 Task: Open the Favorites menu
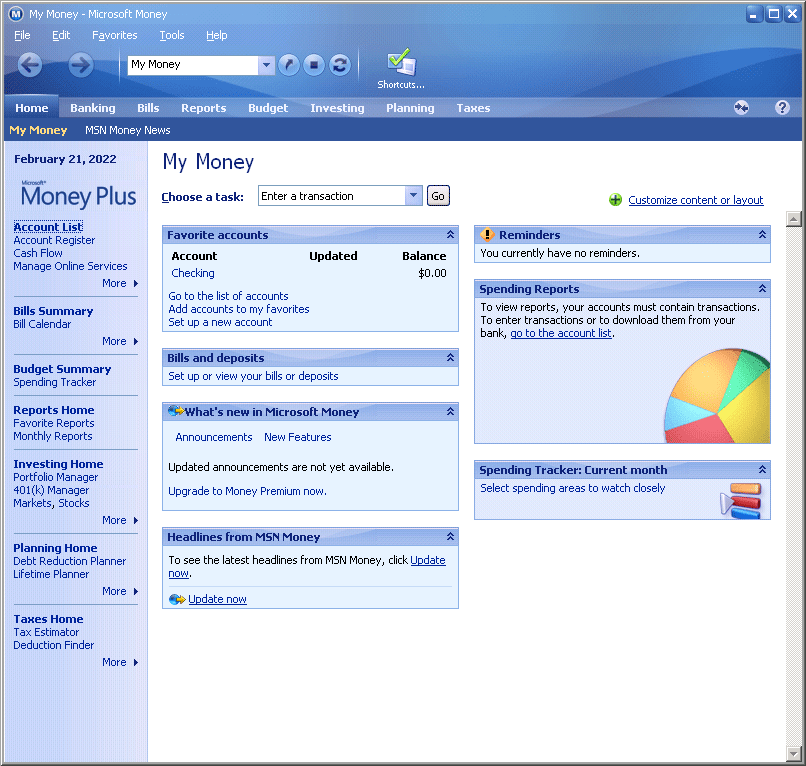pyautogui.click(x=115, y=35)
